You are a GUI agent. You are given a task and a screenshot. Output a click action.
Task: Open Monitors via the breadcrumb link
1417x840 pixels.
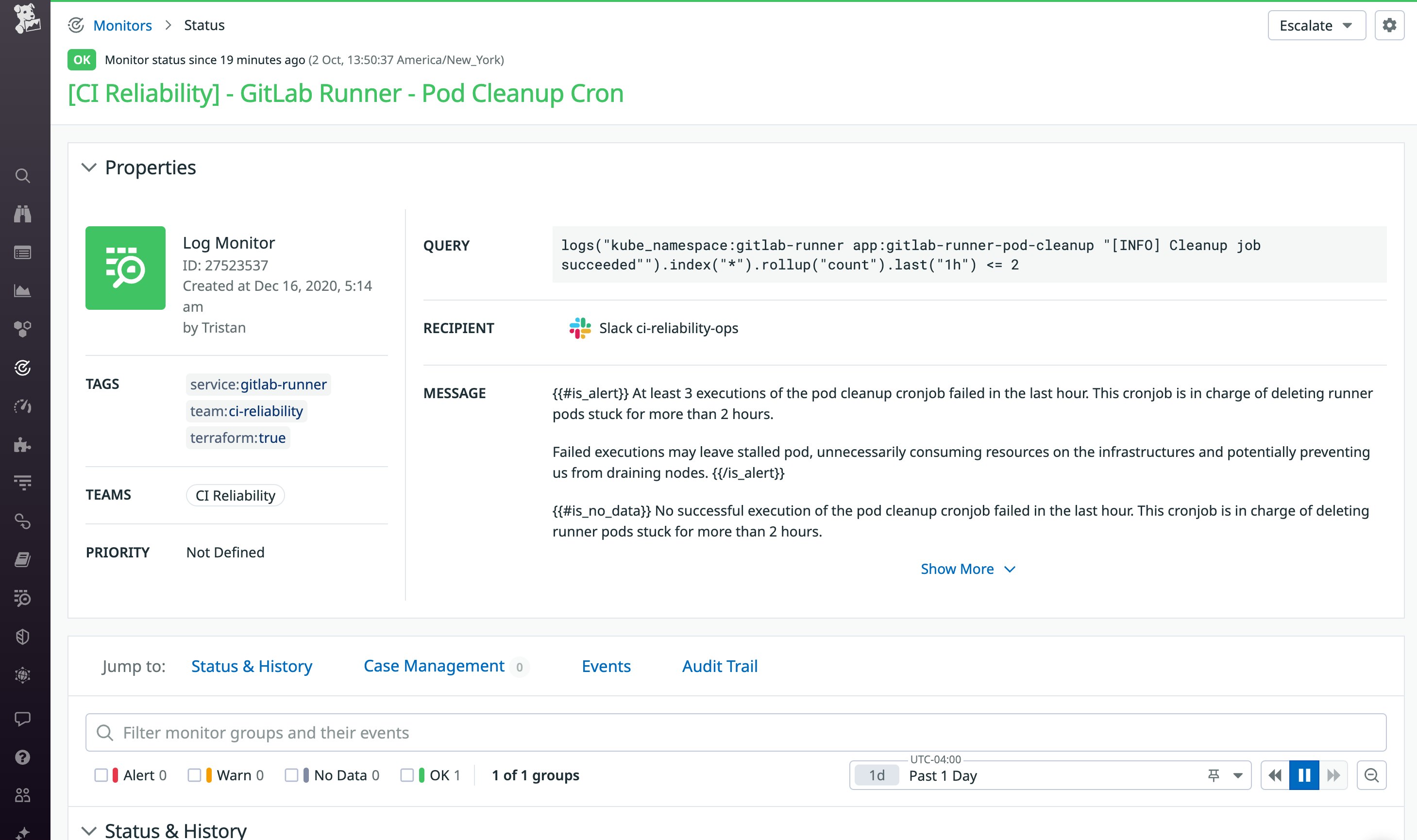[122, 25]
